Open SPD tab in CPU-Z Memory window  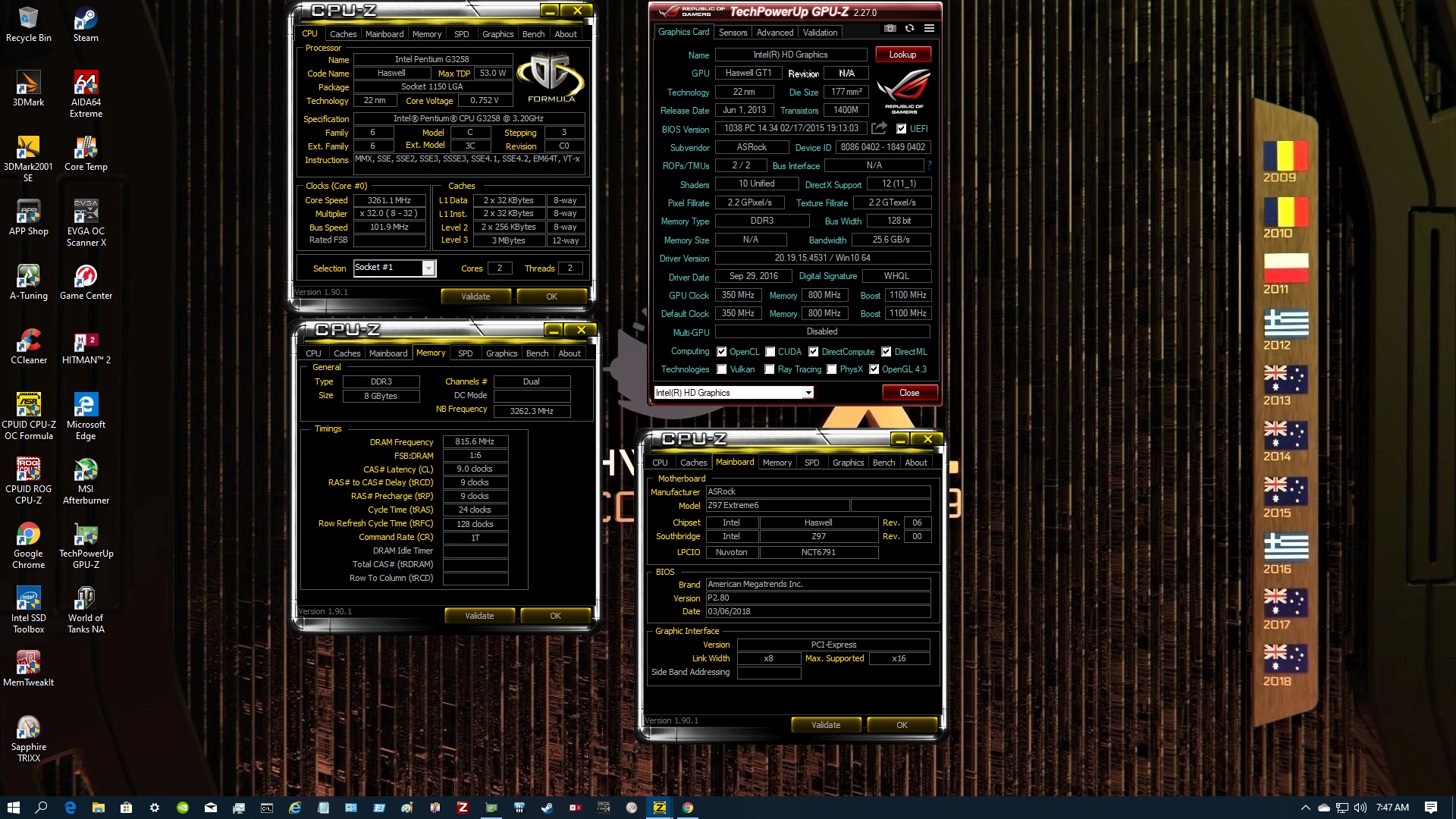pyautogui.click(x=465, y=353)
